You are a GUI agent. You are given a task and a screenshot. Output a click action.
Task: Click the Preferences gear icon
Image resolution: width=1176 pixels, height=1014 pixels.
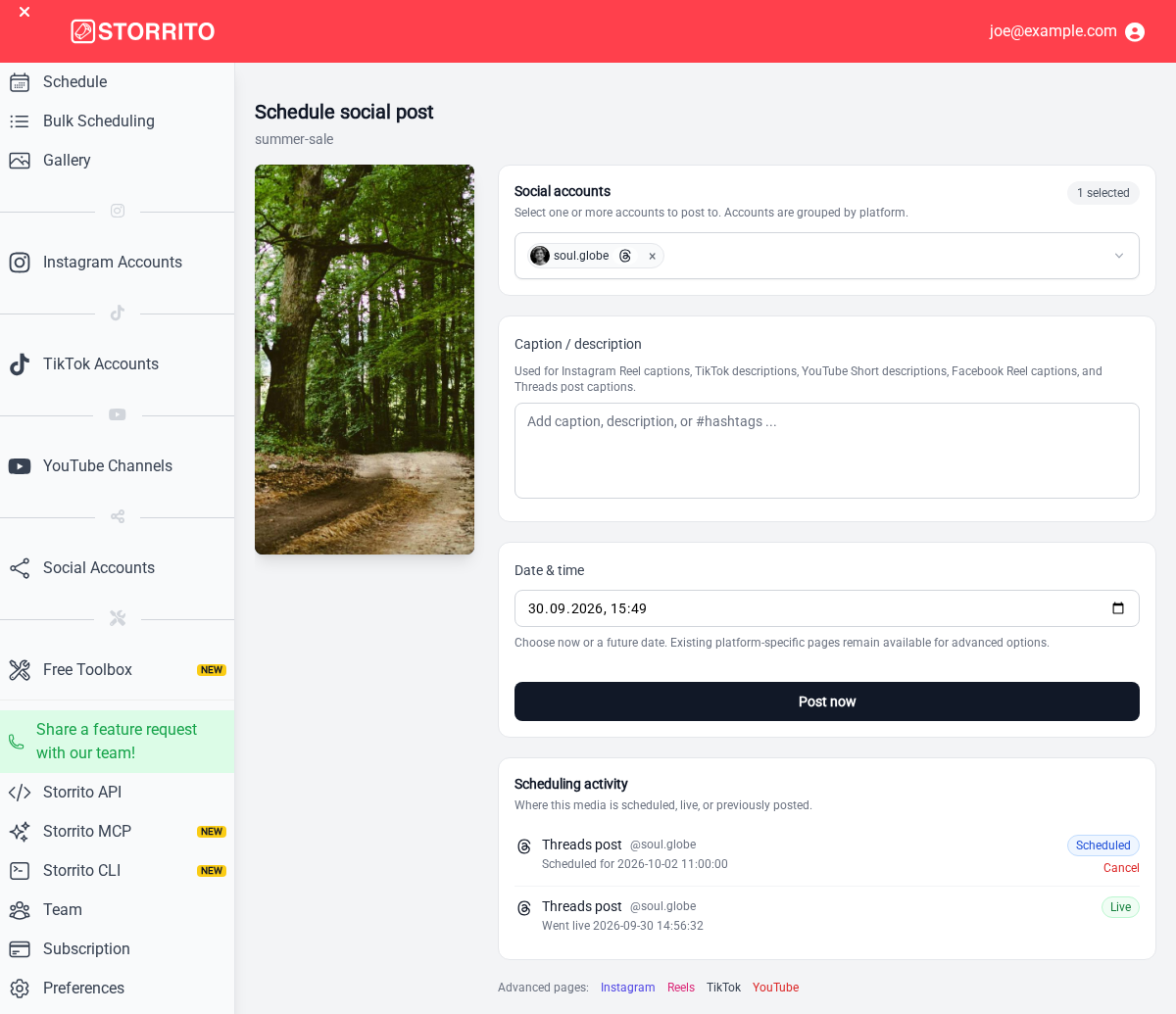pyautogui.click(x=20, y=989)
